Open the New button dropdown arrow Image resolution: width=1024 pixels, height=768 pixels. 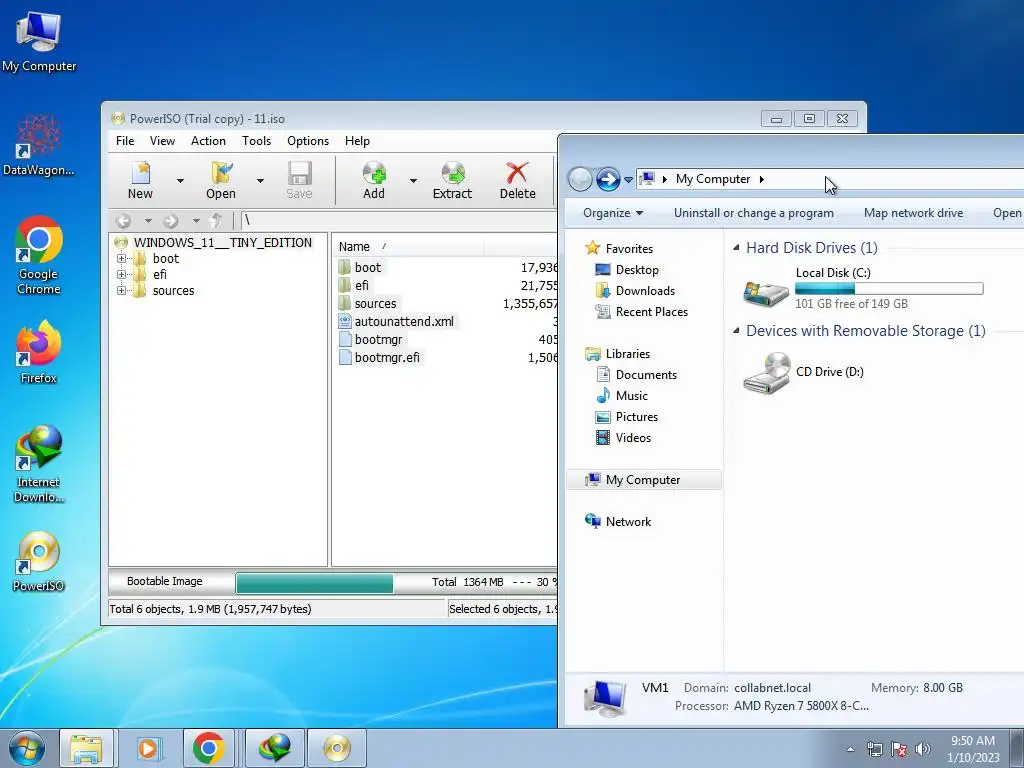pos(180,181)
